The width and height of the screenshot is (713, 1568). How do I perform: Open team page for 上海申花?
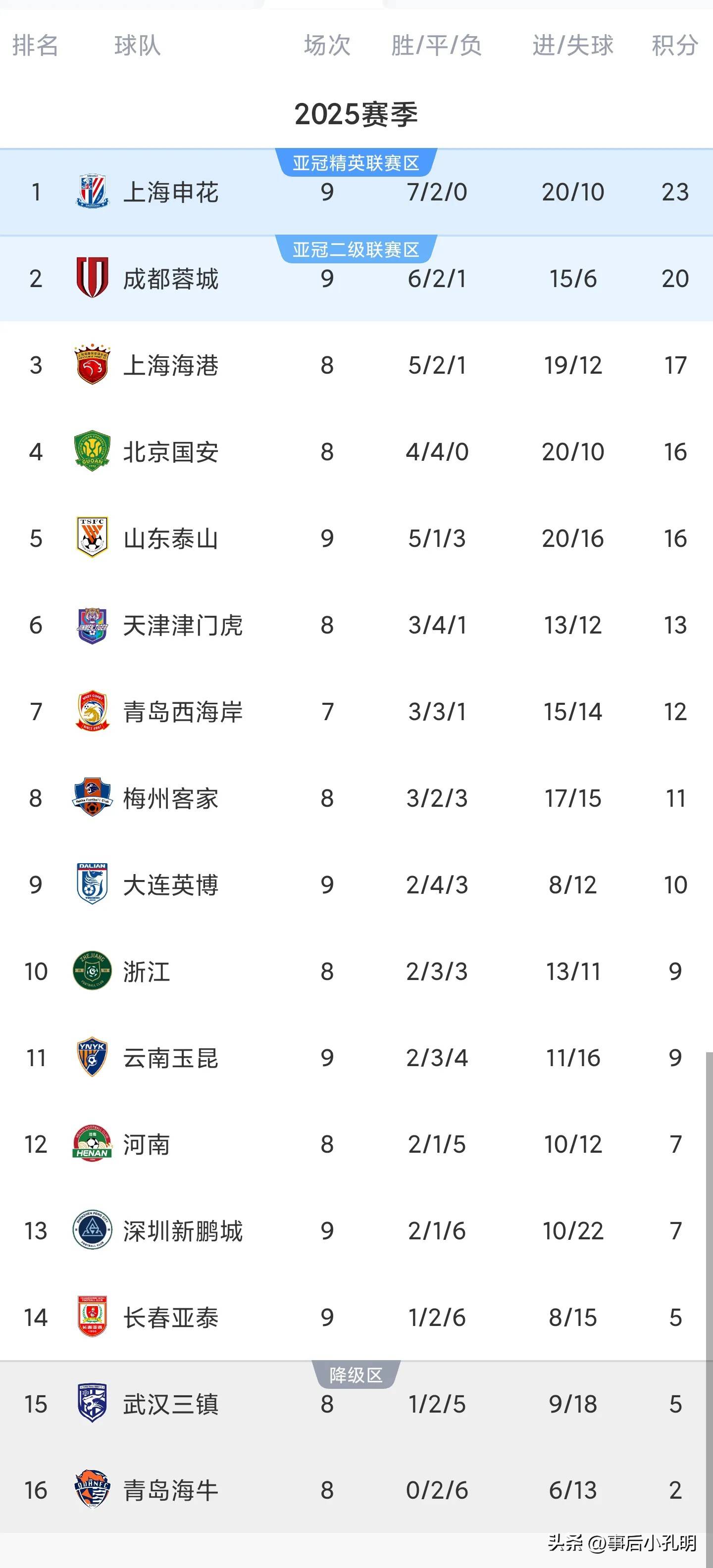click(x=170, y=193)
